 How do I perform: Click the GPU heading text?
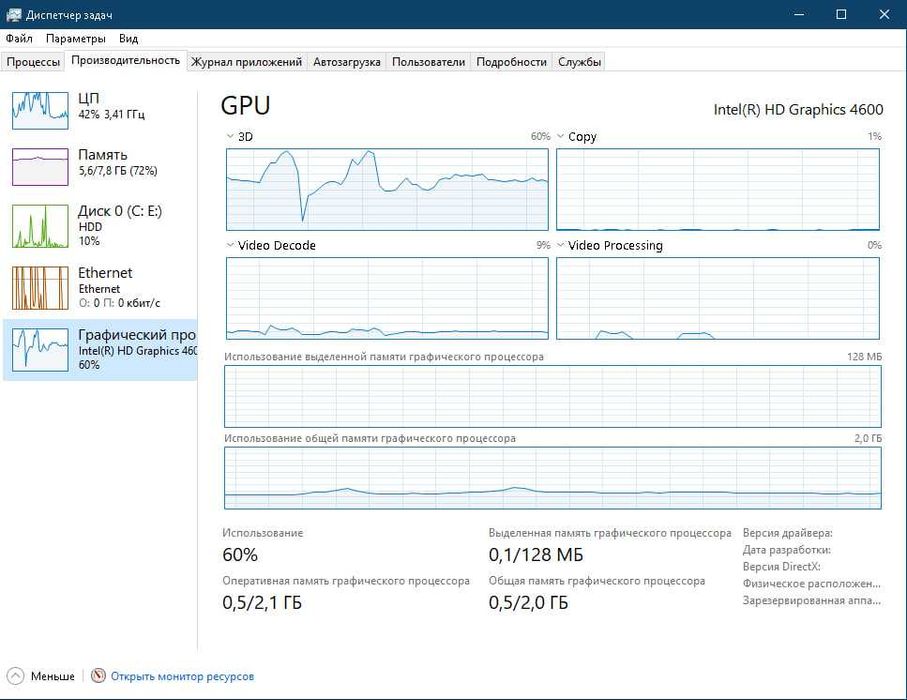click(x=245, y=106)
